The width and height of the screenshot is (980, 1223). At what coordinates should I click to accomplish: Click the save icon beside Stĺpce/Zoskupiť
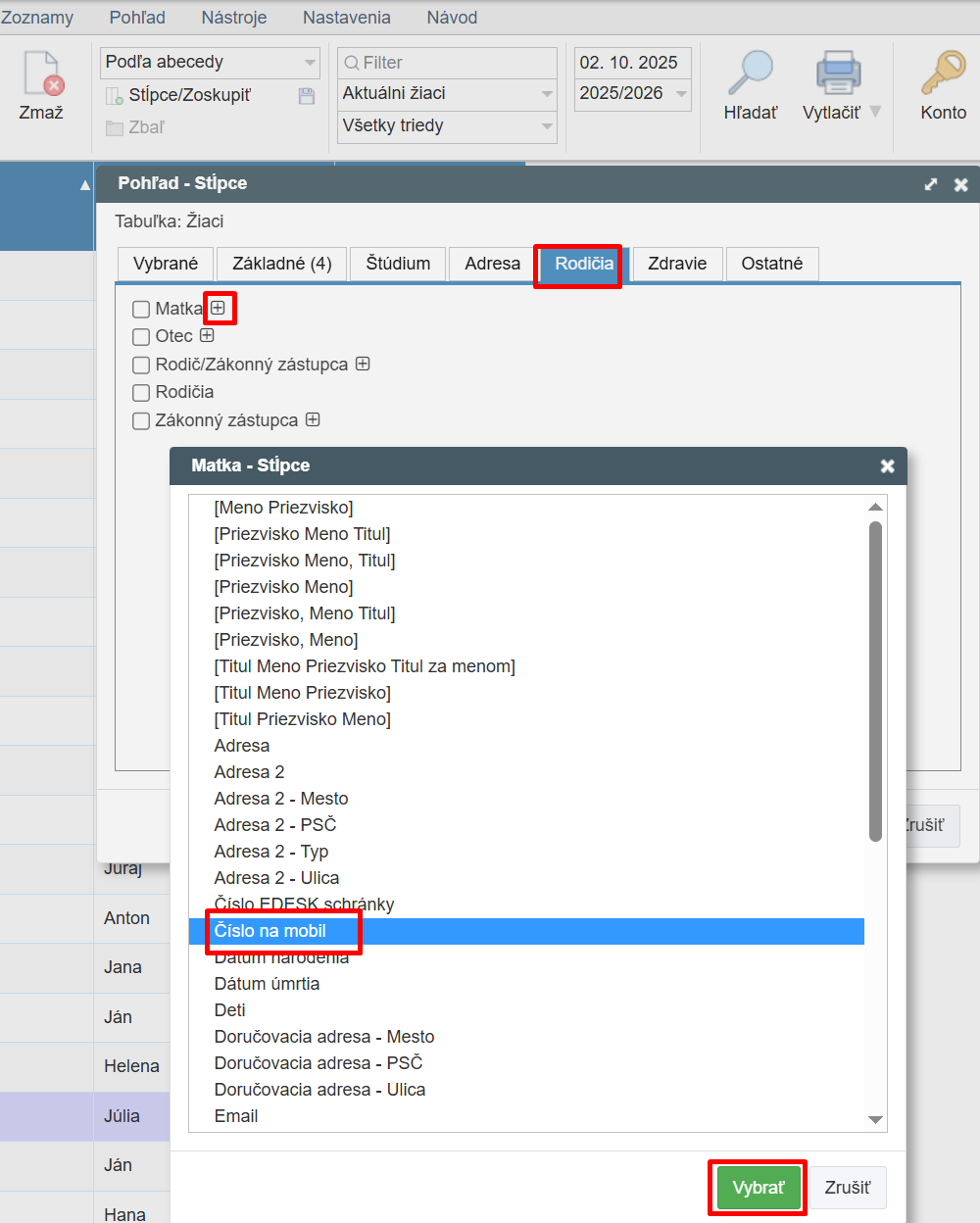(307, 95)
